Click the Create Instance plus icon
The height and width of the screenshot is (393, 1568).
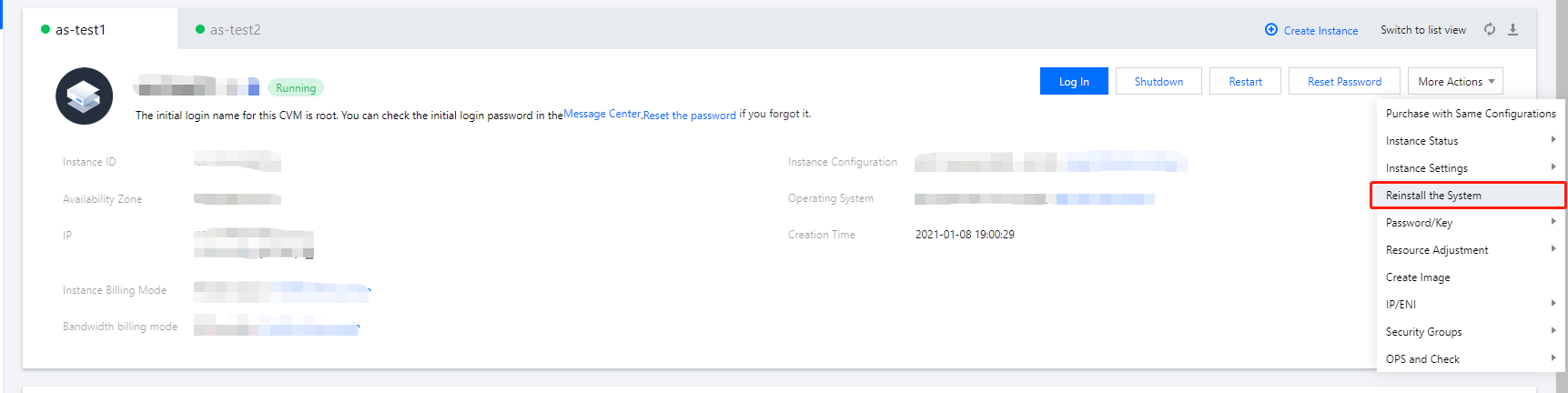1271,30
